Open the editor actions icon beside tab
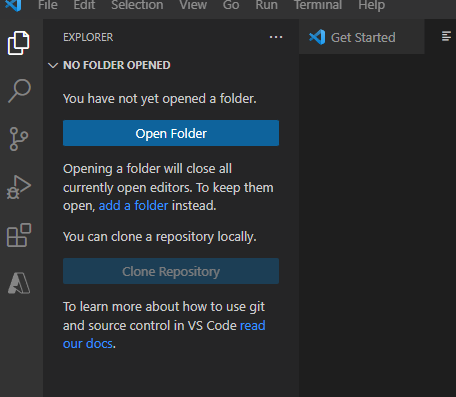The width and height of the screenshot is (456, 397). pyautogui.click(x=446, y=36)
